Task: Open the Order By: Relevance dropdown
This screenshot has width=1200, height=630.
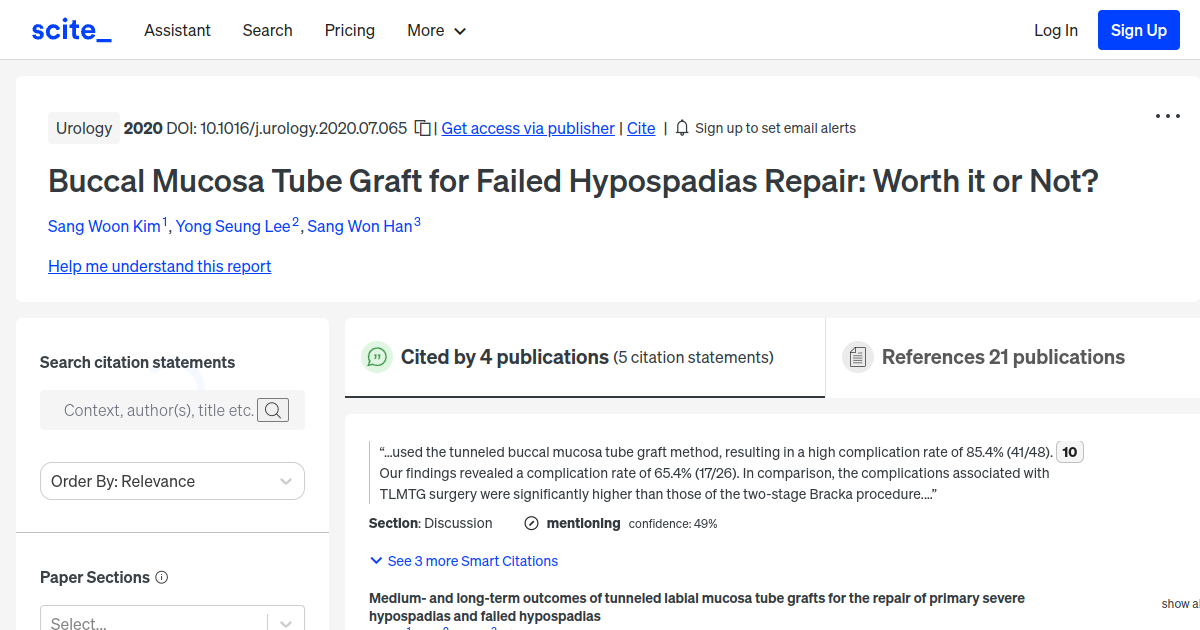Action: pyautogui.click(x=171, y=481)
